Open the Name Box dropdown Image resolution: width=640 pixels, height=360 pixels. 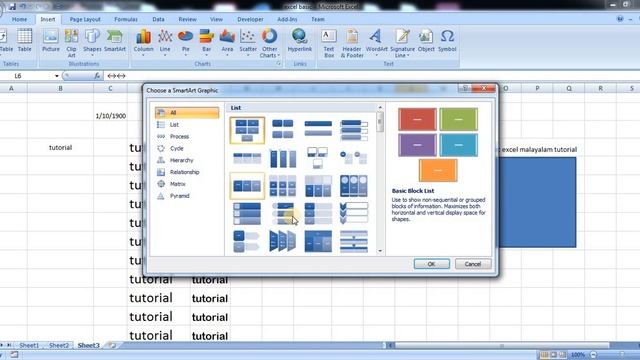[57, 76]
